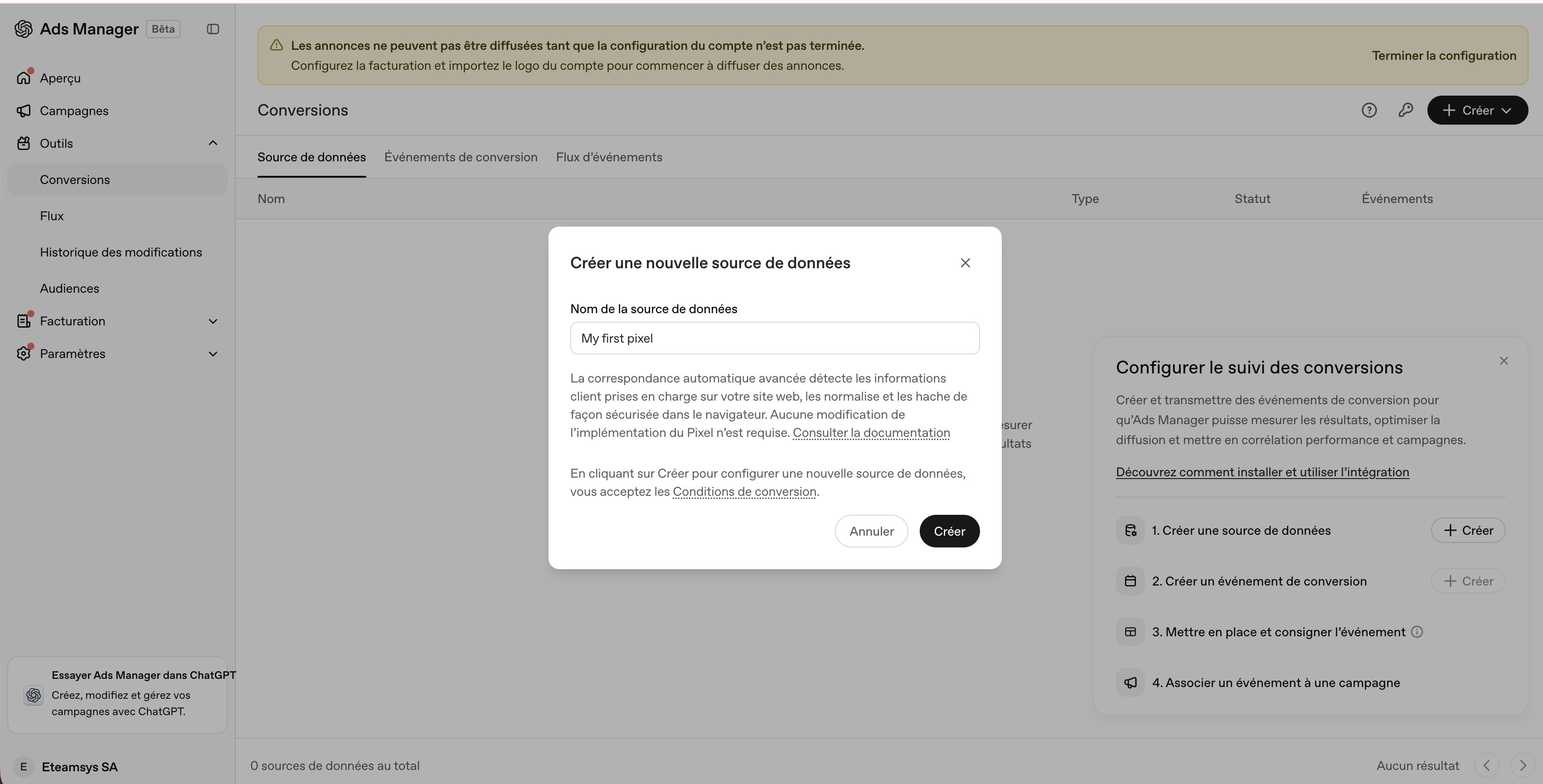The height and width of the screenshot is (784, 1543).
Task: Open Événements de conversion tab
Action: coord(461,157)
